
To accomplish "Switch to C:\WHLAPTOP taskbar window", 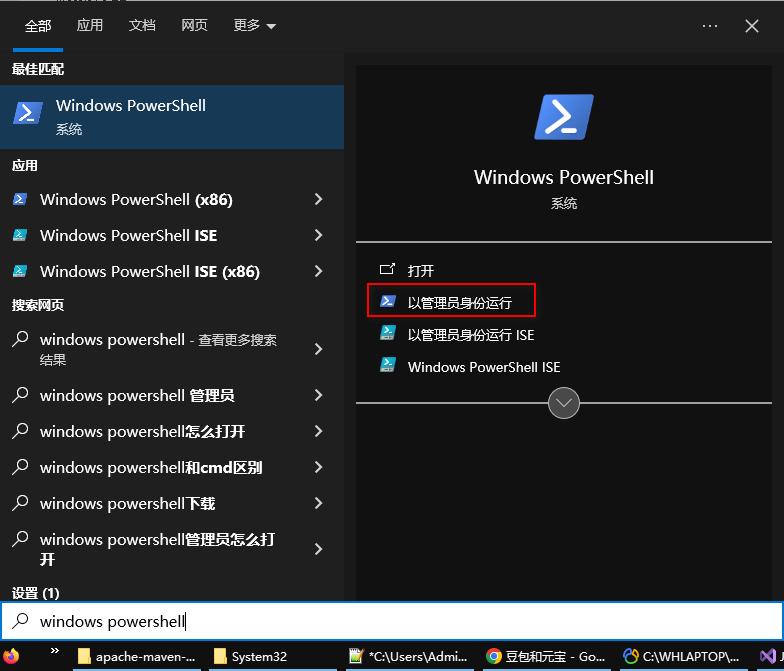I will 682,656.
